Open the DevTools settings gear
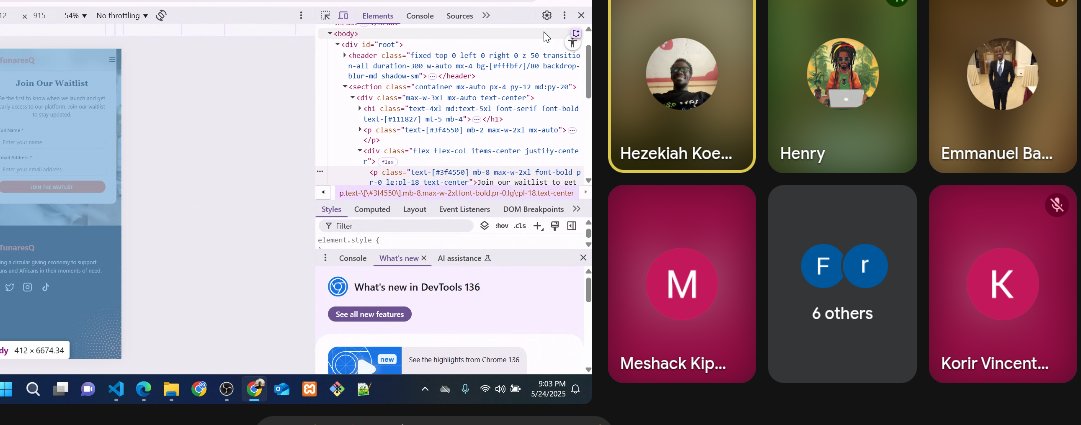The image size is (1081, 425). pos(547,15)
